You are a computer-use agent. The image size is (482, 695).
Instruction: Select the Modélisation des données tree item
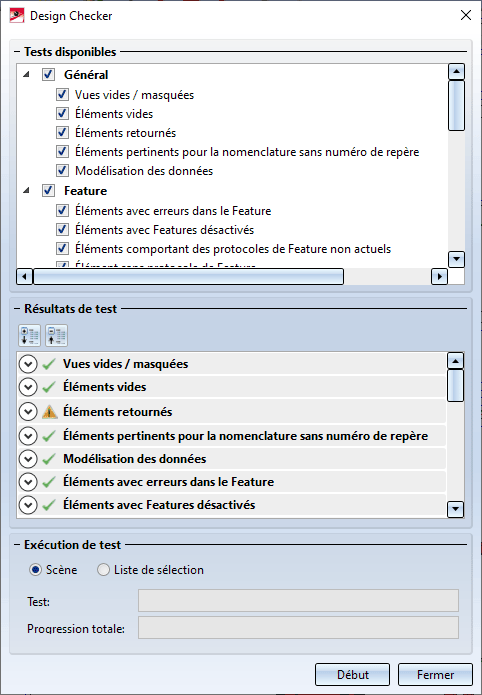[144, 171]
